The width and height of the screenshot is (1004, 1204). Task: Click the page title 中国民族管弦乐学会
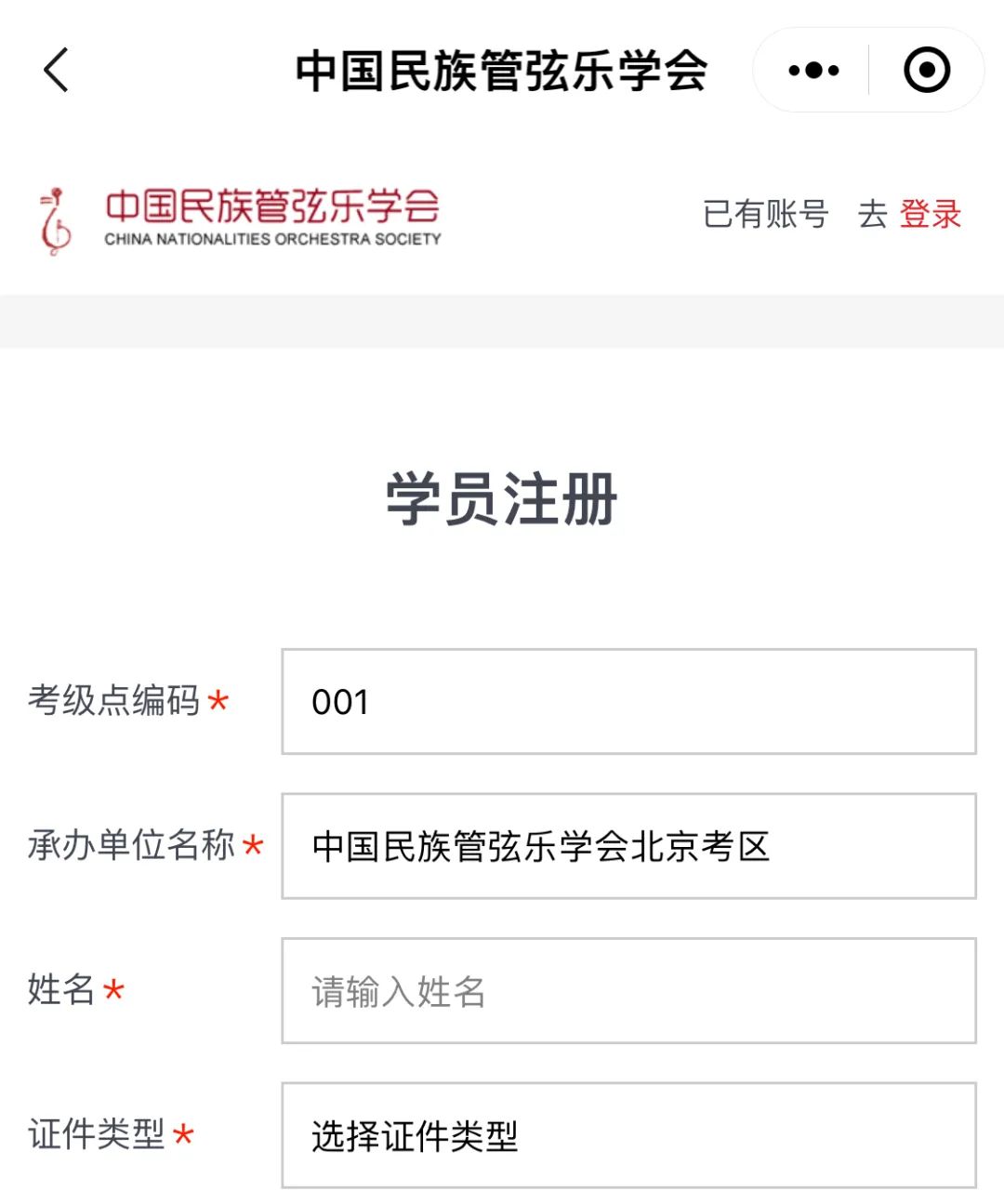click(x=502, y=71)
